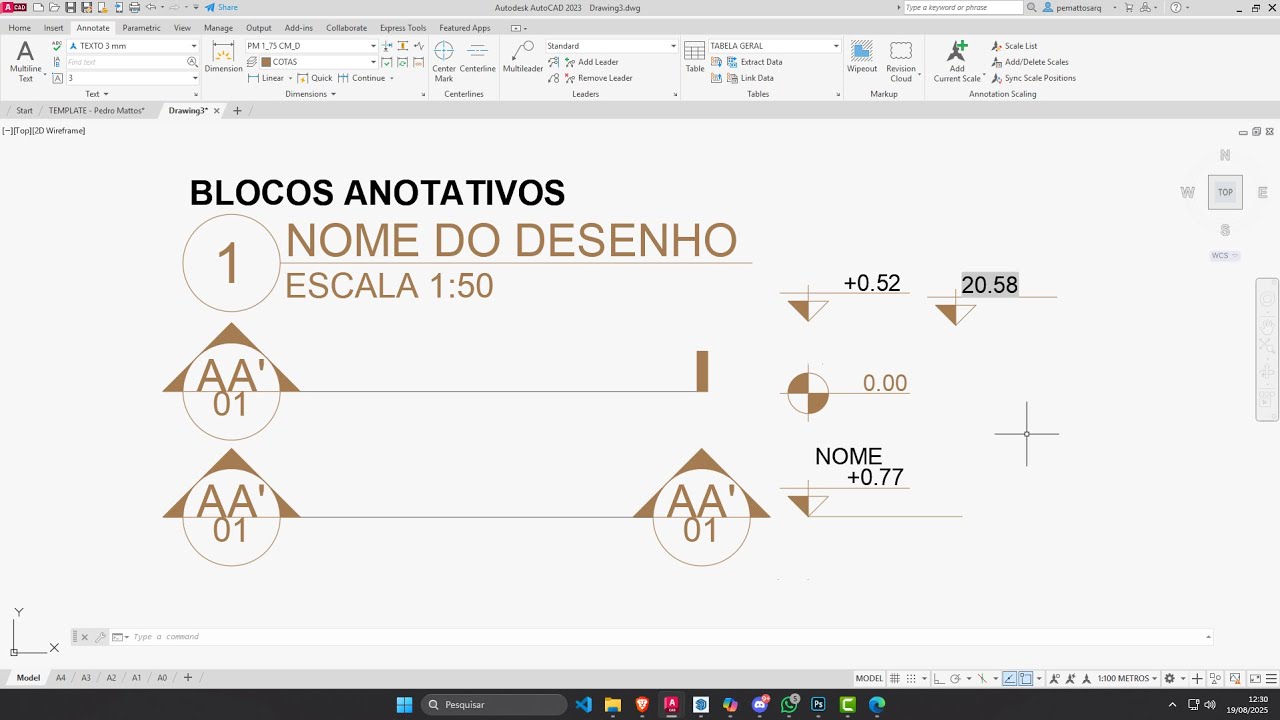Click the Help question mark icon
The width and height of the screenshot is (1280, 720).
1175,7
